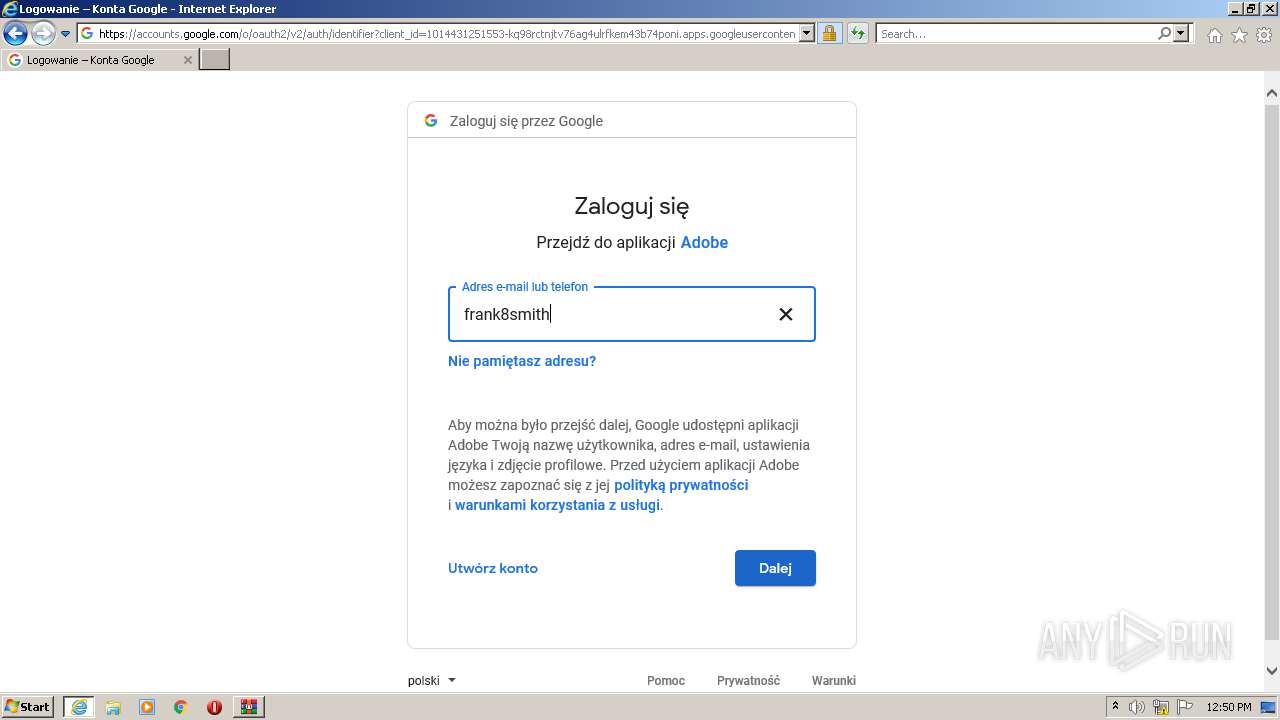The image size is (1280, 720).
Task: Click the browser Back arrow button
Action: pyautogui.click(x=15, y=34)
